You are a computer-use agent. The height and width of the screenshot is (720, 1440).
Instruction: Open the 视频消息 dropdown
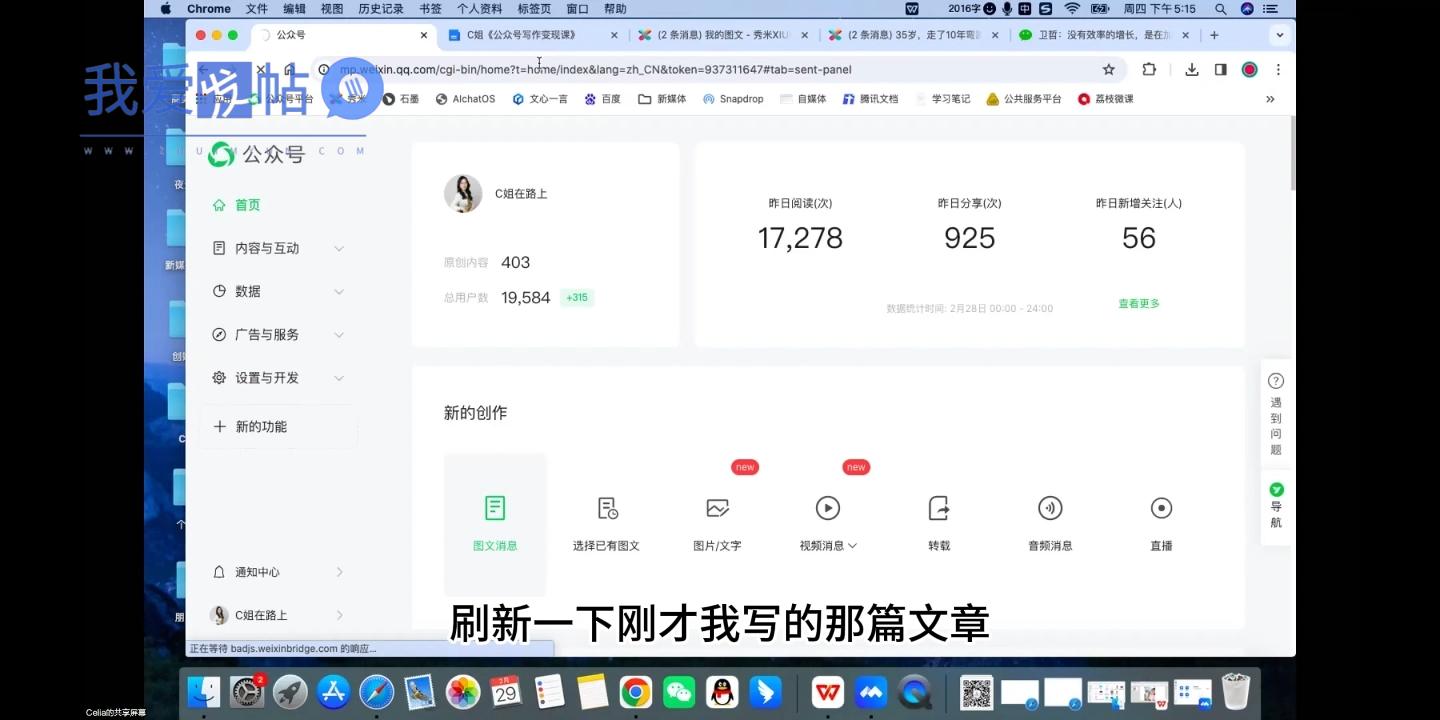tap(828, 545)
